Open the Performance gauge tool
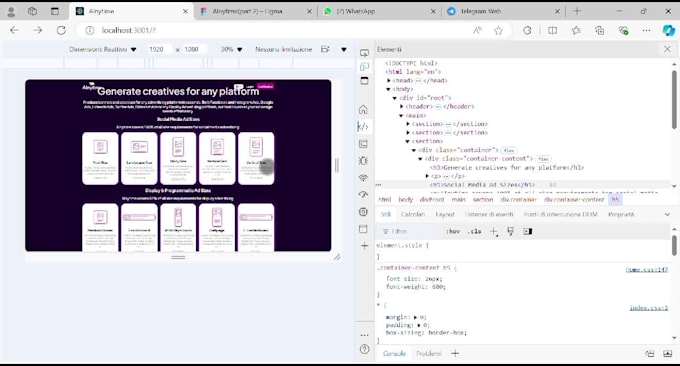The image size is (680, 366). pyautogui.click(x=363, y=194)
